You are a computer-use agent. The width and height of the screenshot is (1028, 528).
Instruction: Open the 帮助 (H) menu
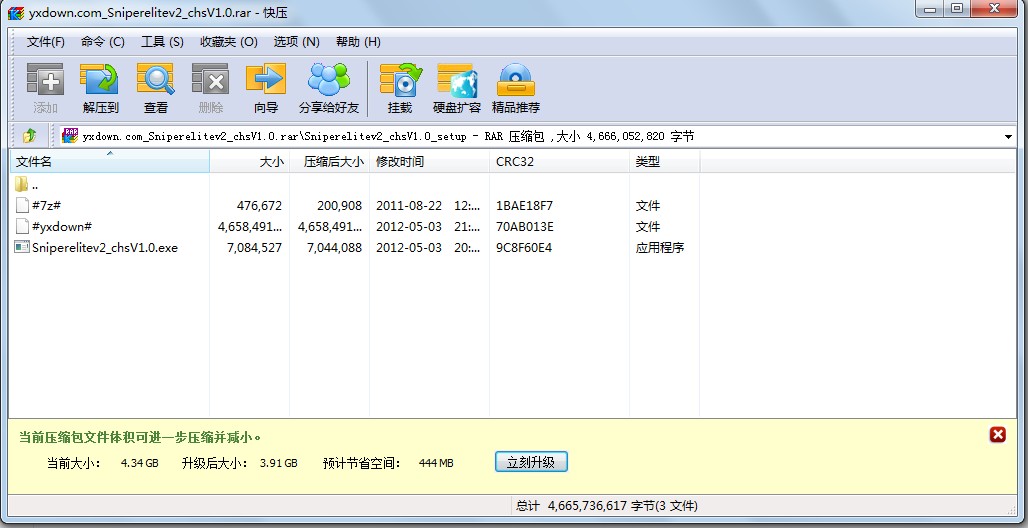pyautogui.click(x=358, y=42)
